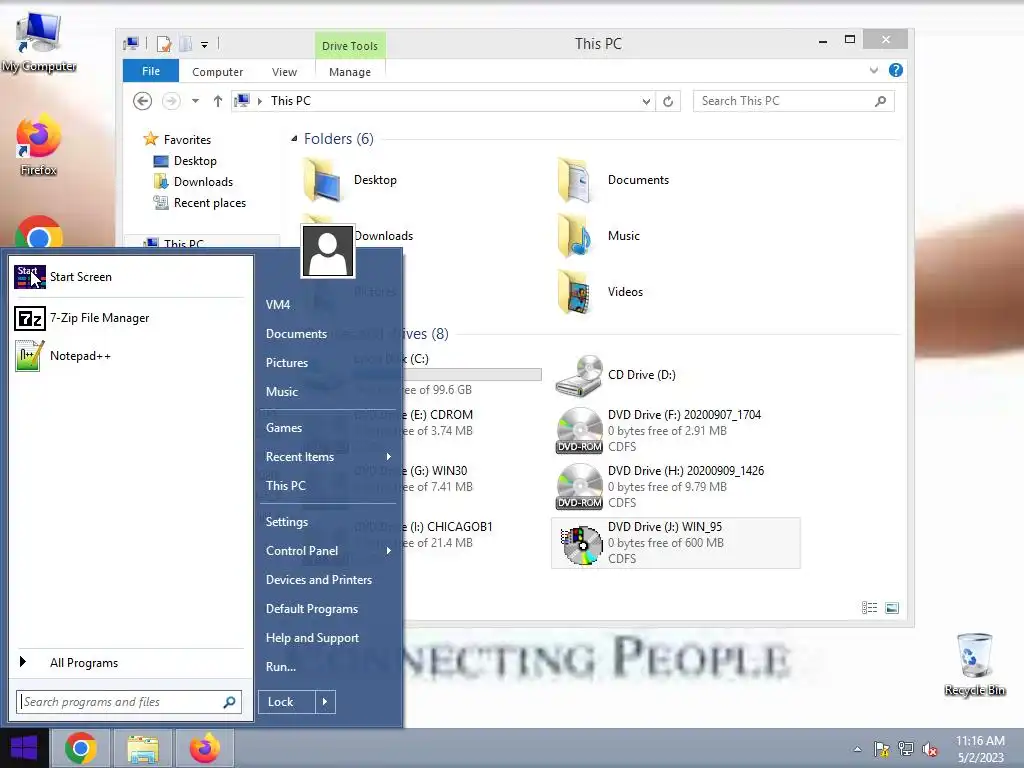Select DVD Drive (H:) 20200909_1426
Image resolution: width=1024 pixels, height=768 pixels.
coord(661,487)
